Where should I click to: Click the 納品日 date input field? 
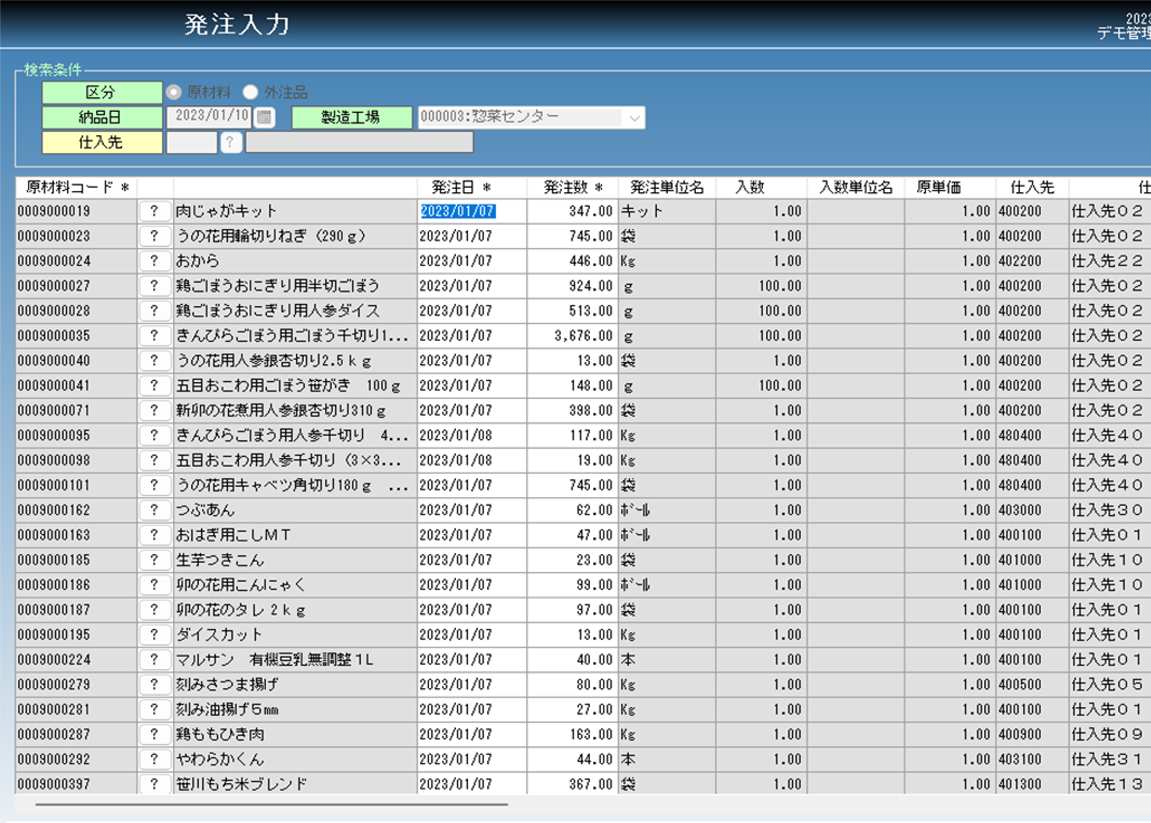(x=210, y=117)
